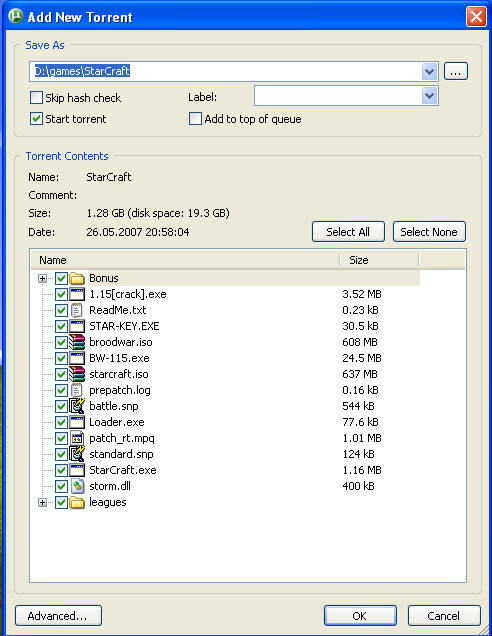Uncheck the standard.snp checkbox

click(x=61, y=454)
